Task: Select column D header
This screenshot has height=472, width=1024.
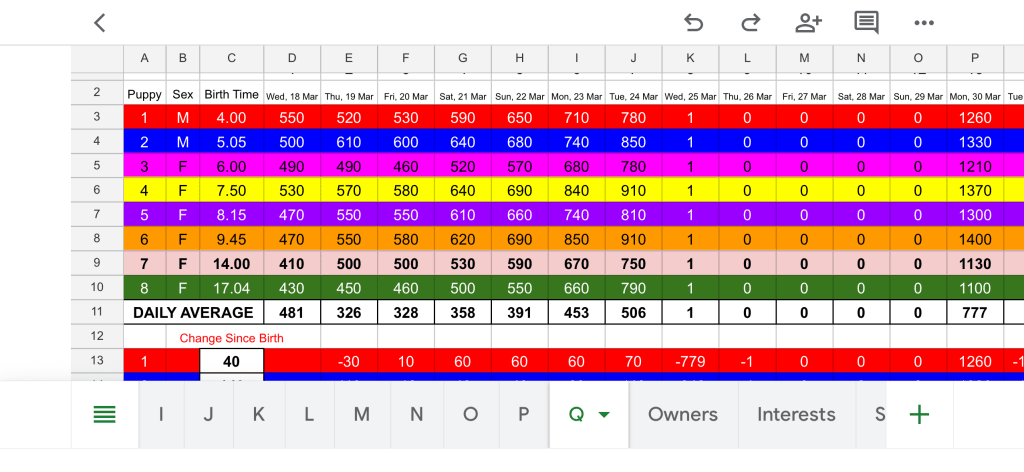Action: (x=292, y=59)
